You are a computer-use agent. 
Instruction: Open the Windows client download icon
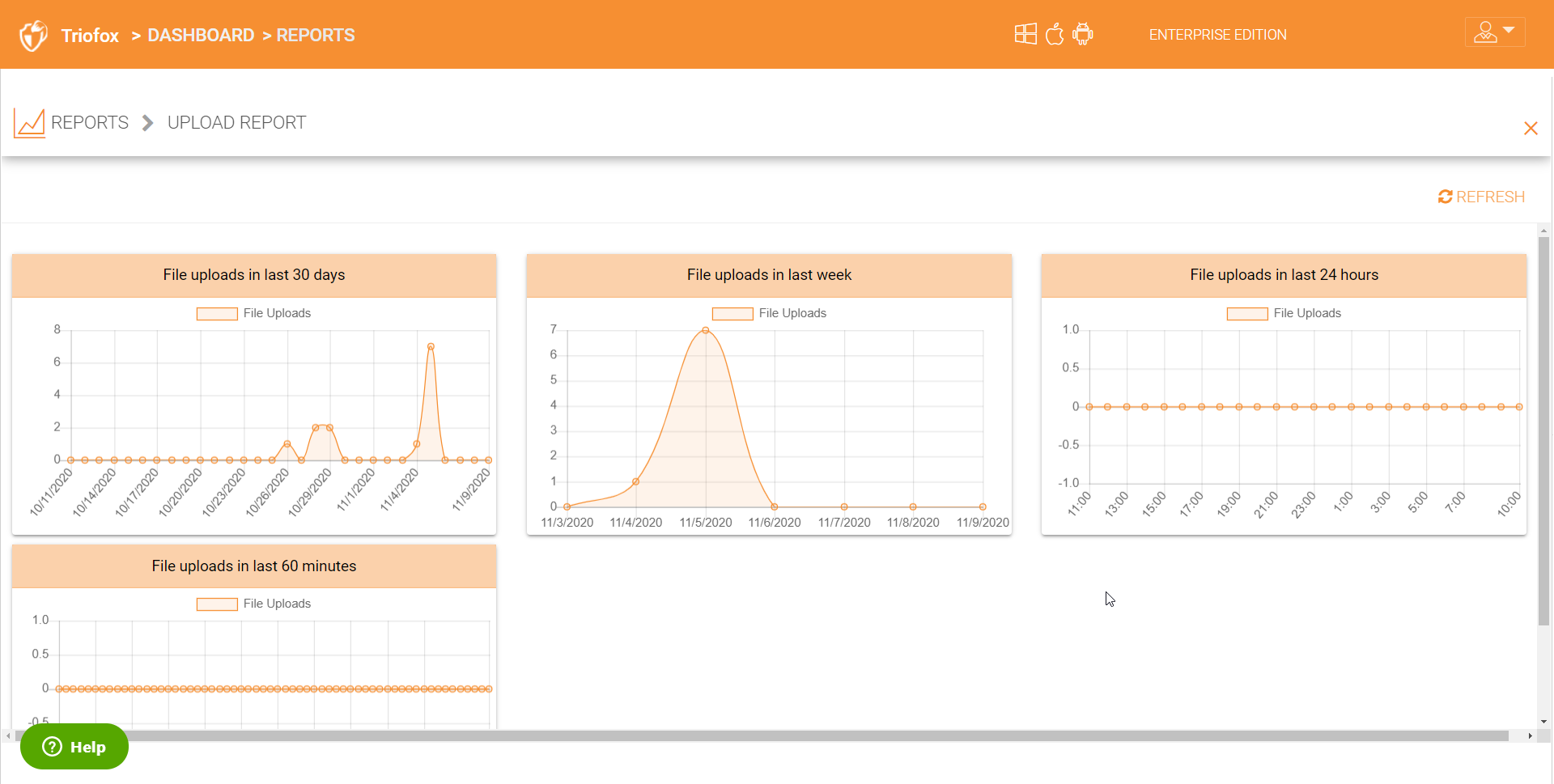click(1025, 34)
